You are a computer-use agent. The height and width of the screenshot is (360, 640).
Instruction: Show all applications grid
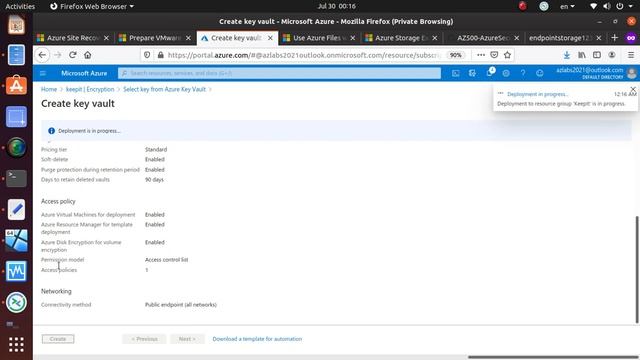[x=16, y=344]
